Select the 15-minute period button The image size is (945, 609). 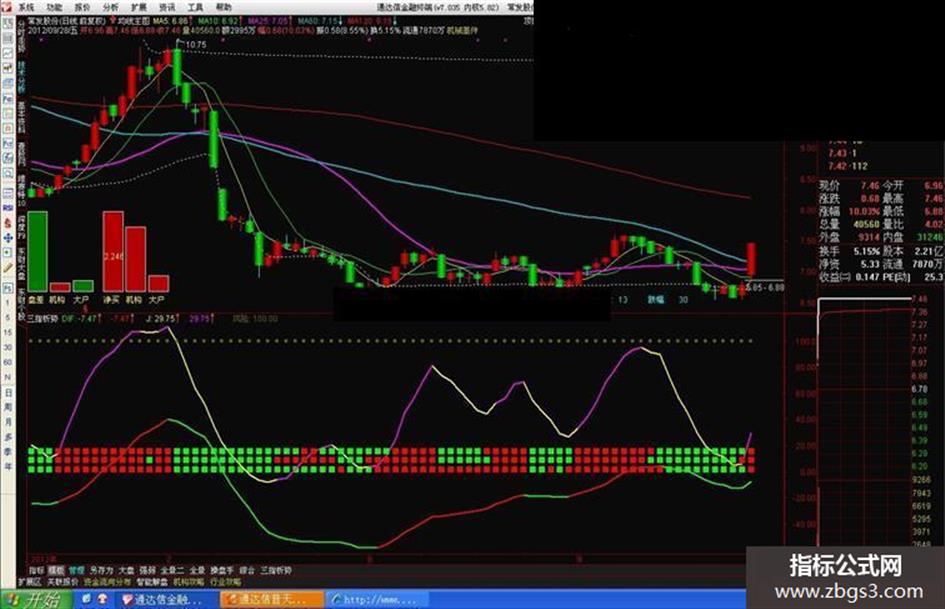point(8,333)
